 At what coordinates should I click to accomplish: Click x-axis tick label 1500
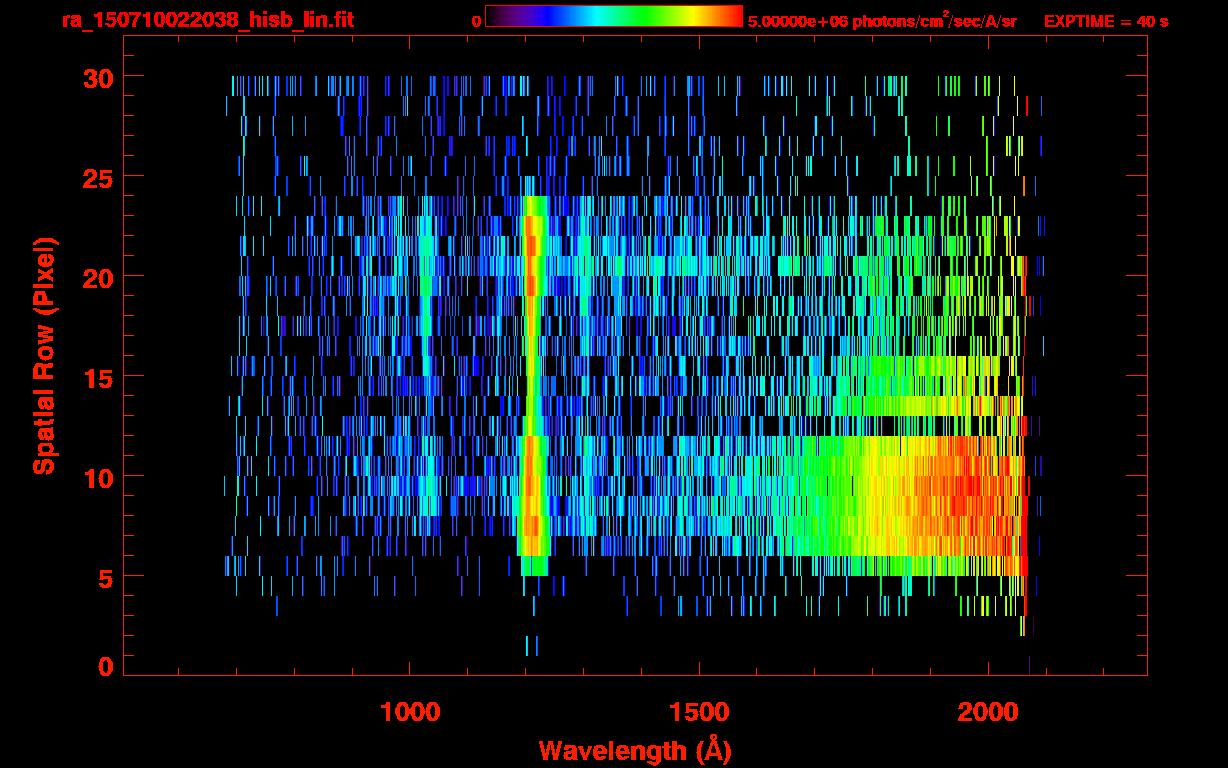(699, 713)
